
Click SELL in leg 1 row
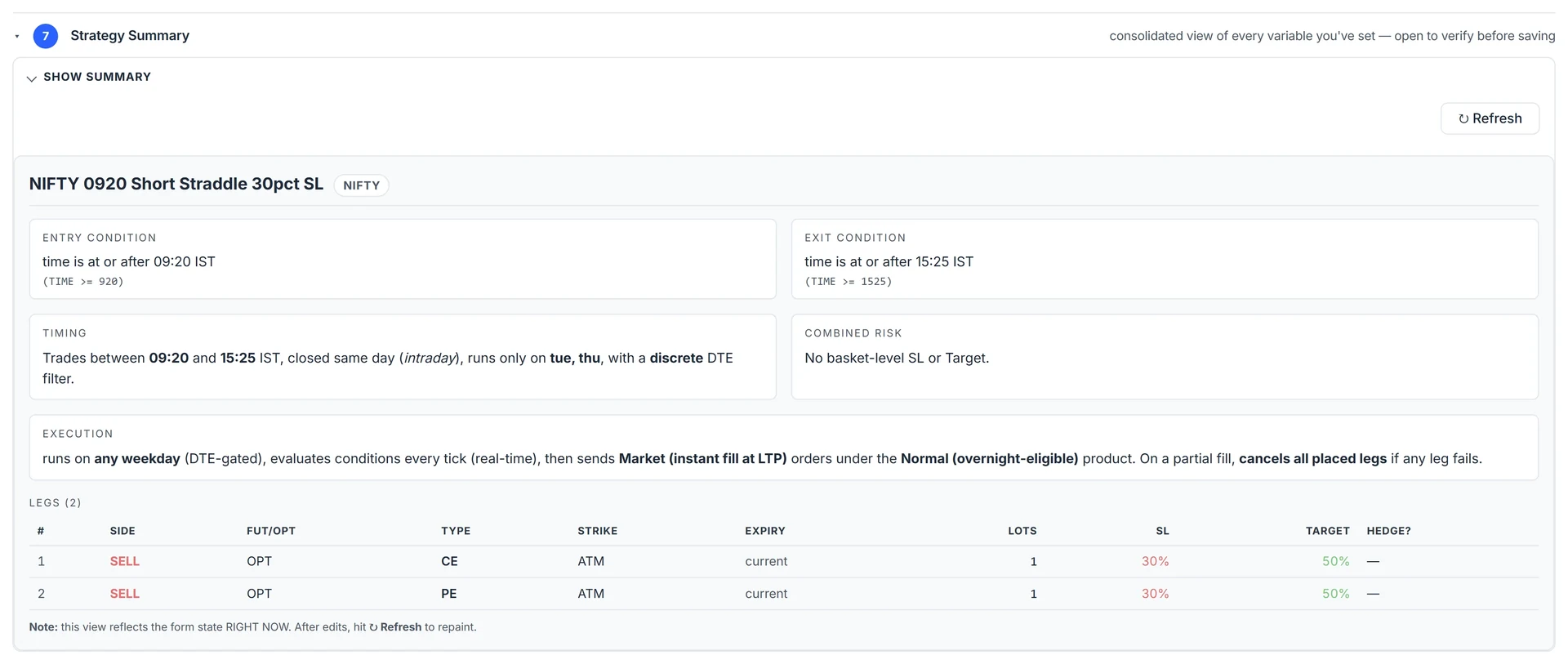pos(125,562)
